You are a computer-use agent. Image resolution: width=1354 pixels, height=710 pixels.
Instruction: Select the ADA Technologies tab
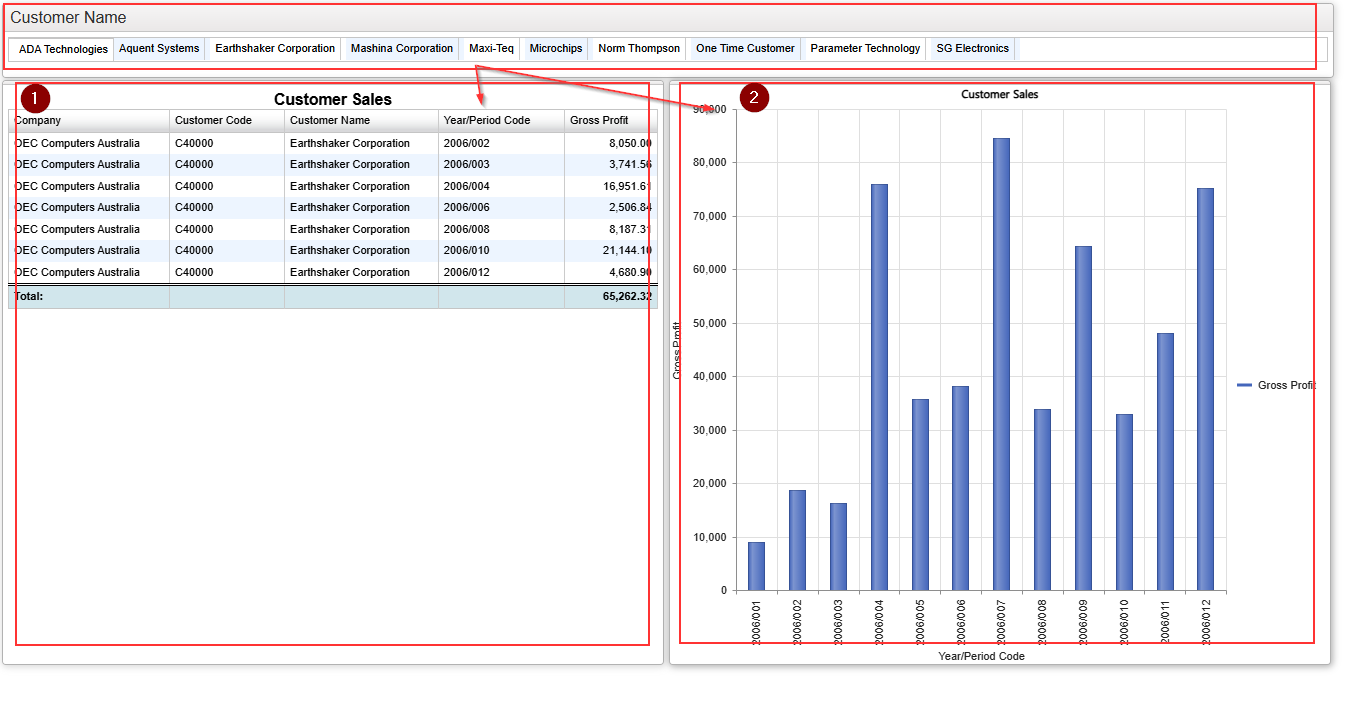[x=63, y=49]
